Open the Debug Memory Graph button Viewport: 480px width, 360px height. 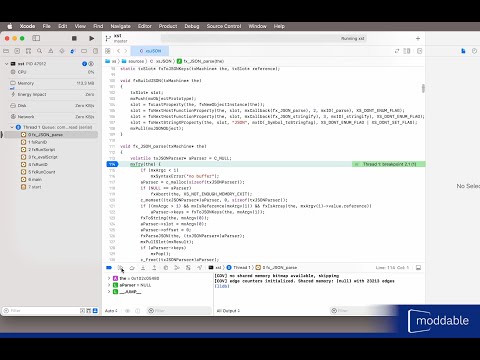[177, 268]
